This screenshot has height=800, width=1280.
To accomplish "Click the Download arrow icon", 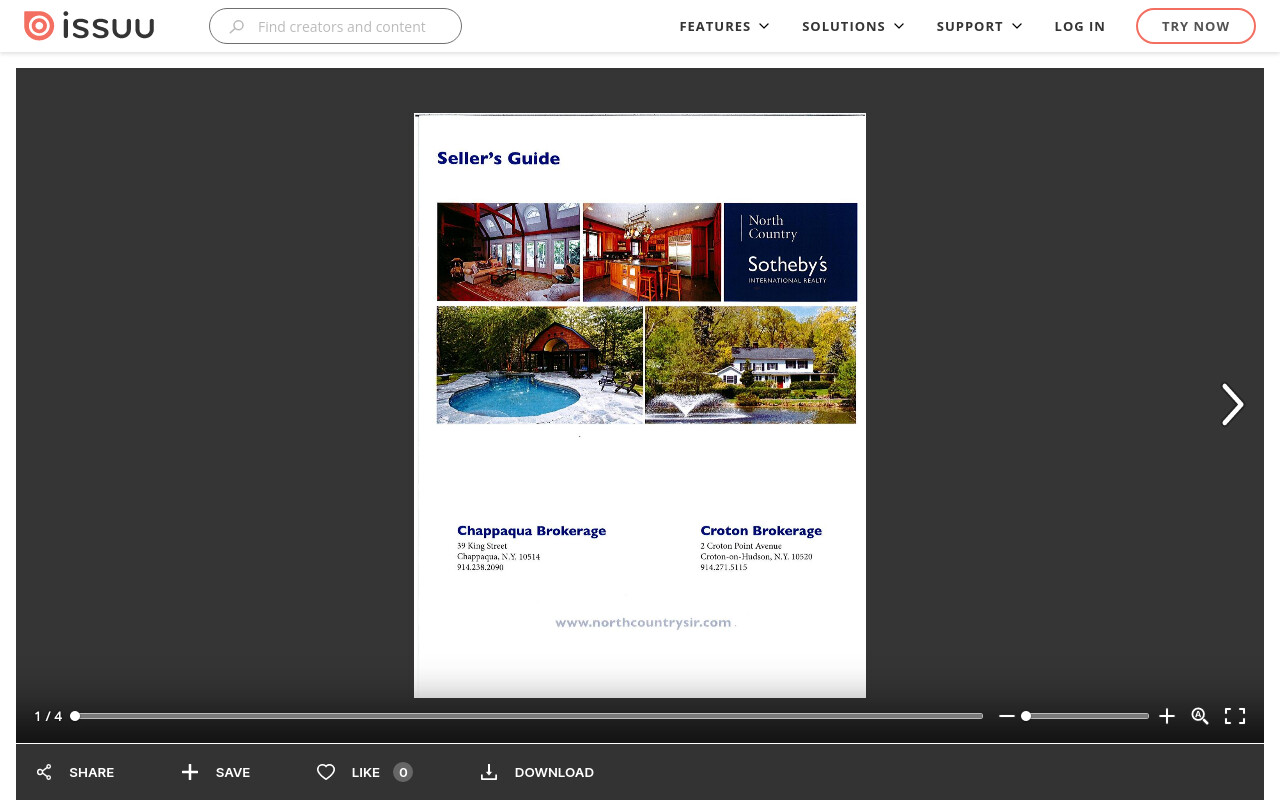I will [489, 772].
